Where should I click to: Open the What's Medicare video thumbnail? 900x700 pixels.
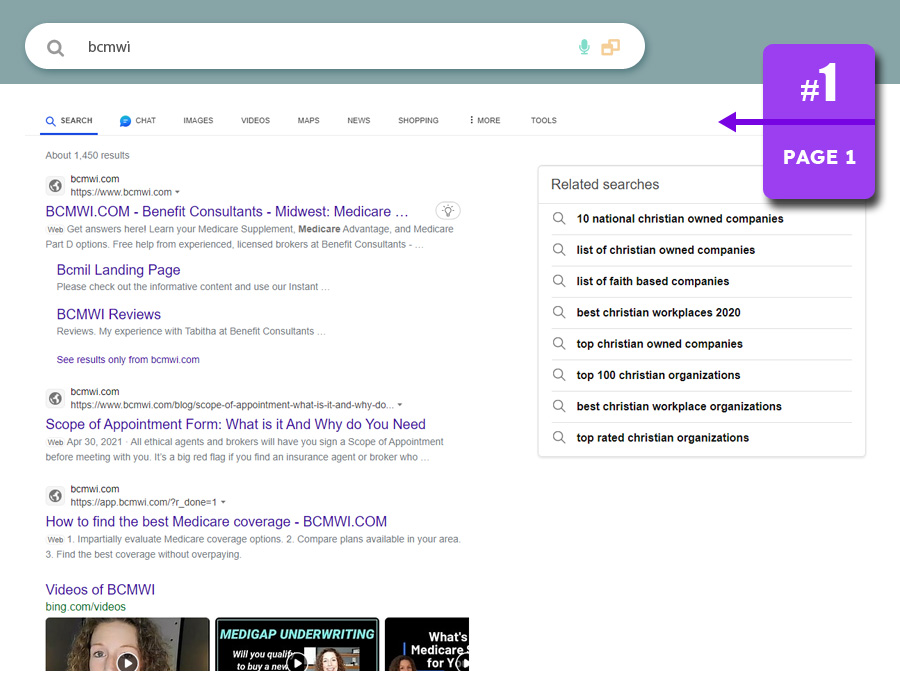point(427,644)
